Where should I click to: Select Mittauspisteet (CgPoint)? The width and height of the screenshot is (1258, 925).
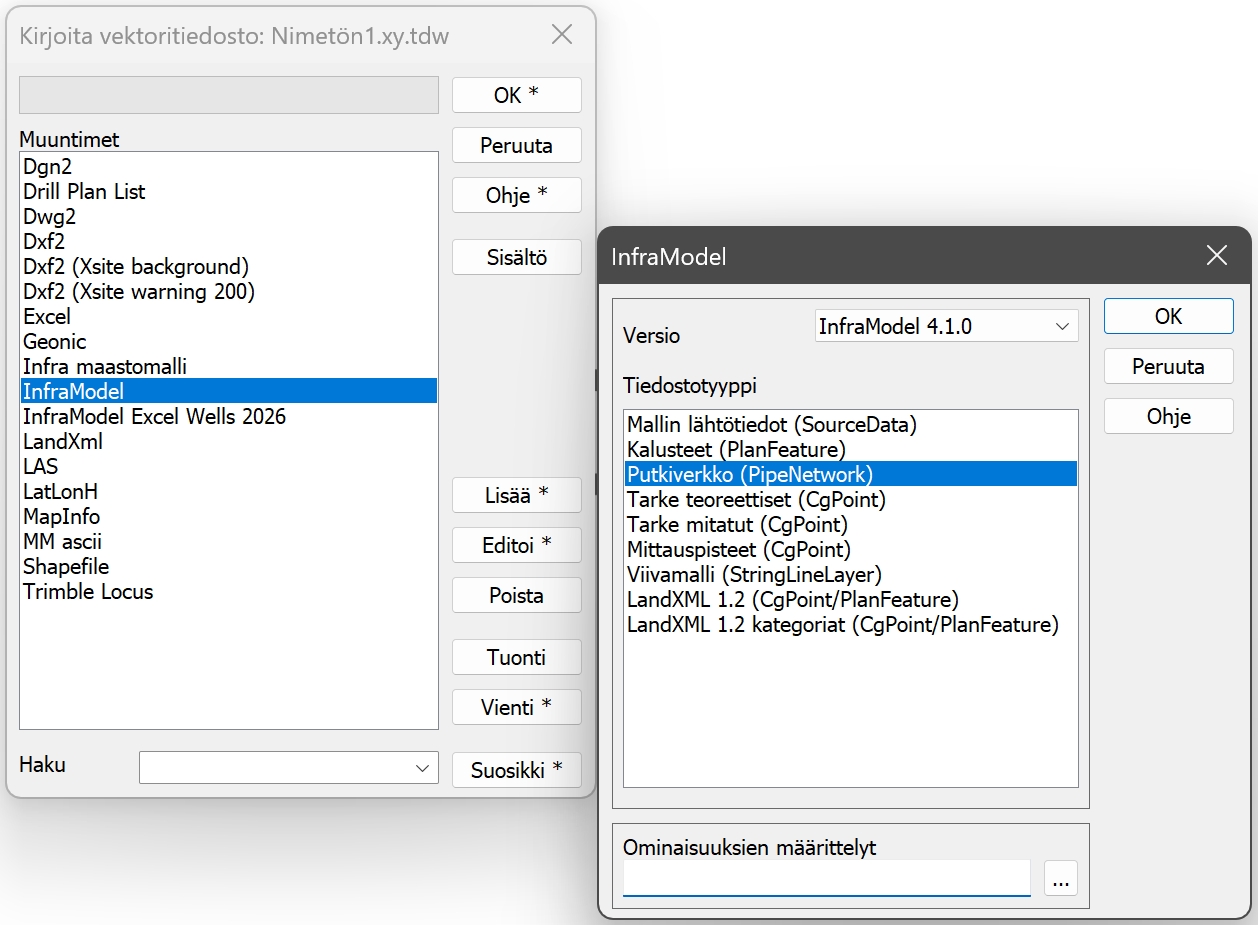[x=851, y=549]
